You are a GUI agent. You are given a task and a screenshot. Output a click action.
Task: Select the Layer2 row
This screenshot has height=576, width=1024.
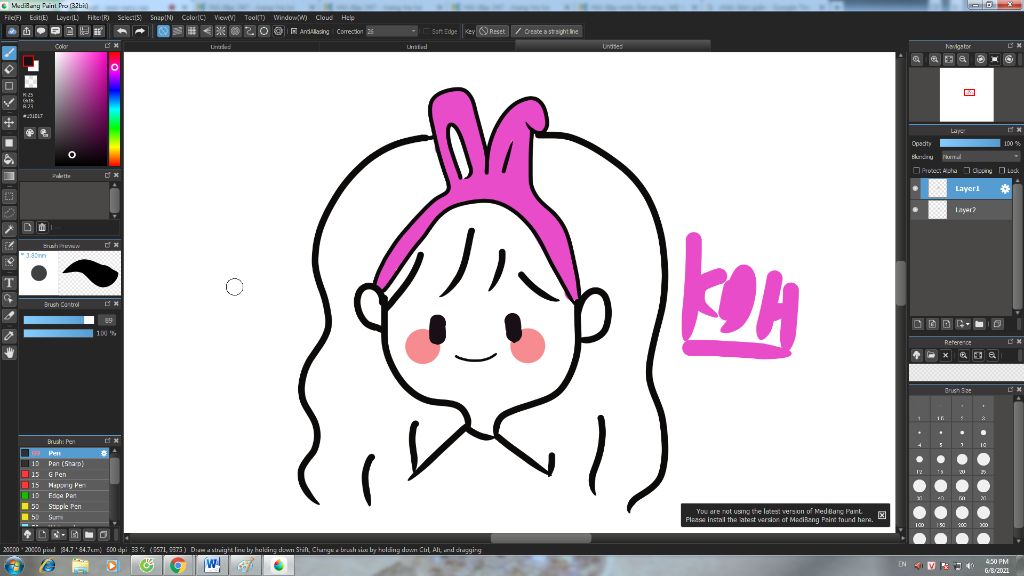click(x=963, y=210)
